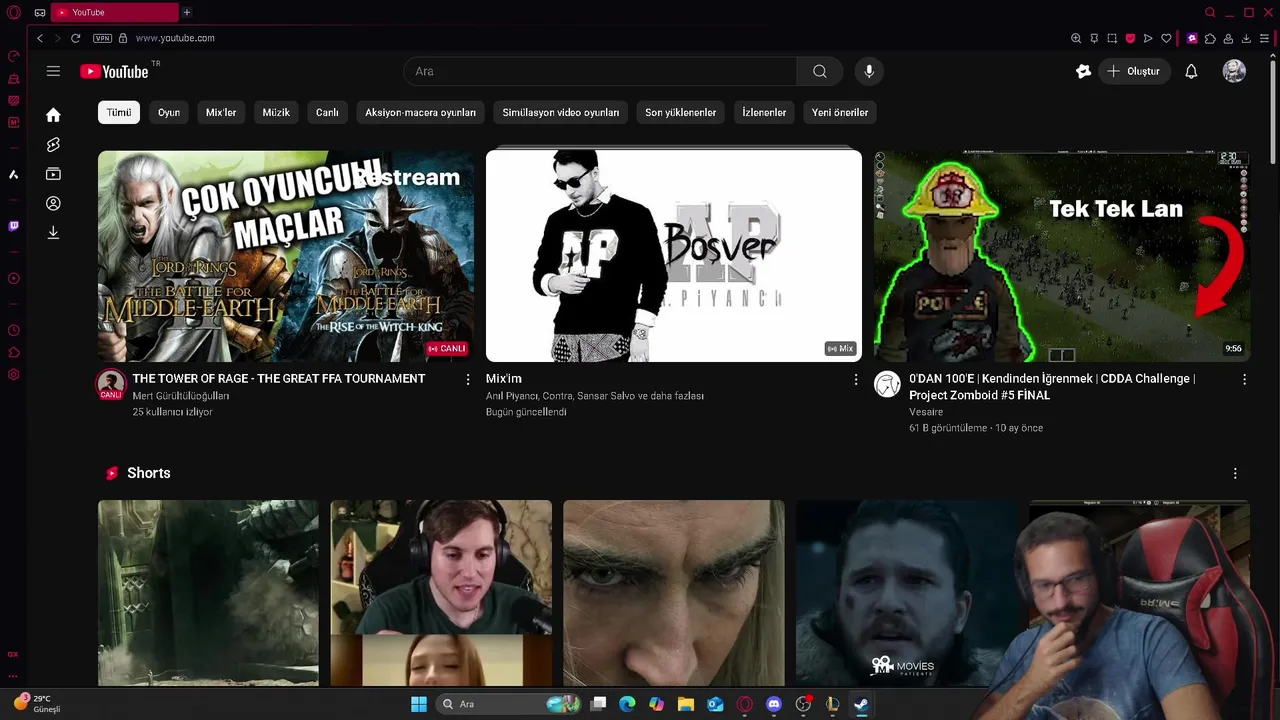Go to YouTube Home in sidebar

(53, 115)
